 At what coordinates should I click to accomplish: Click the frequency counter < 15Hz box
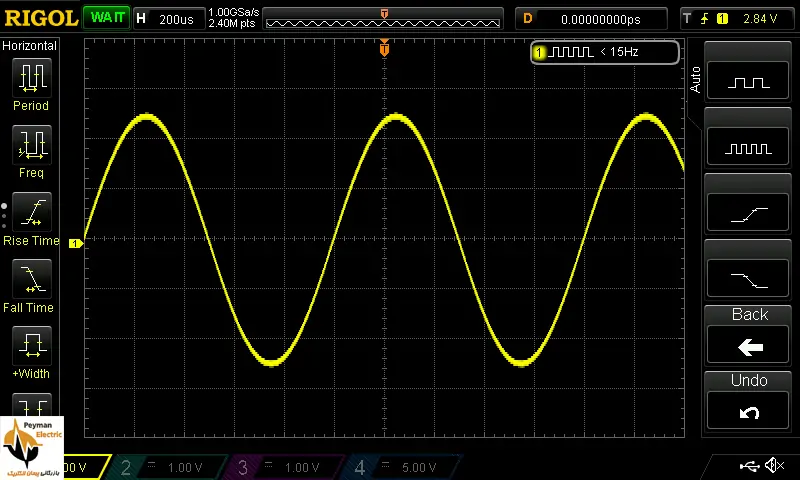pos(605,52)
